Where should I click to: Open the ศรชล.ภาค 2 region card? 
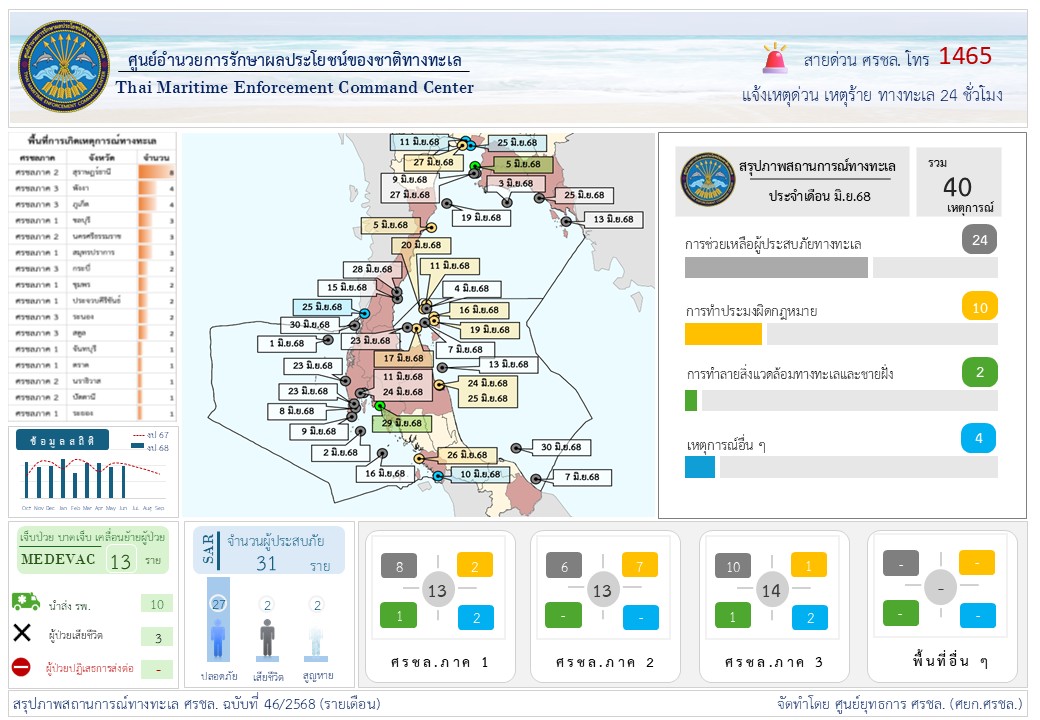pyautogui.click(x=604, y=605)
